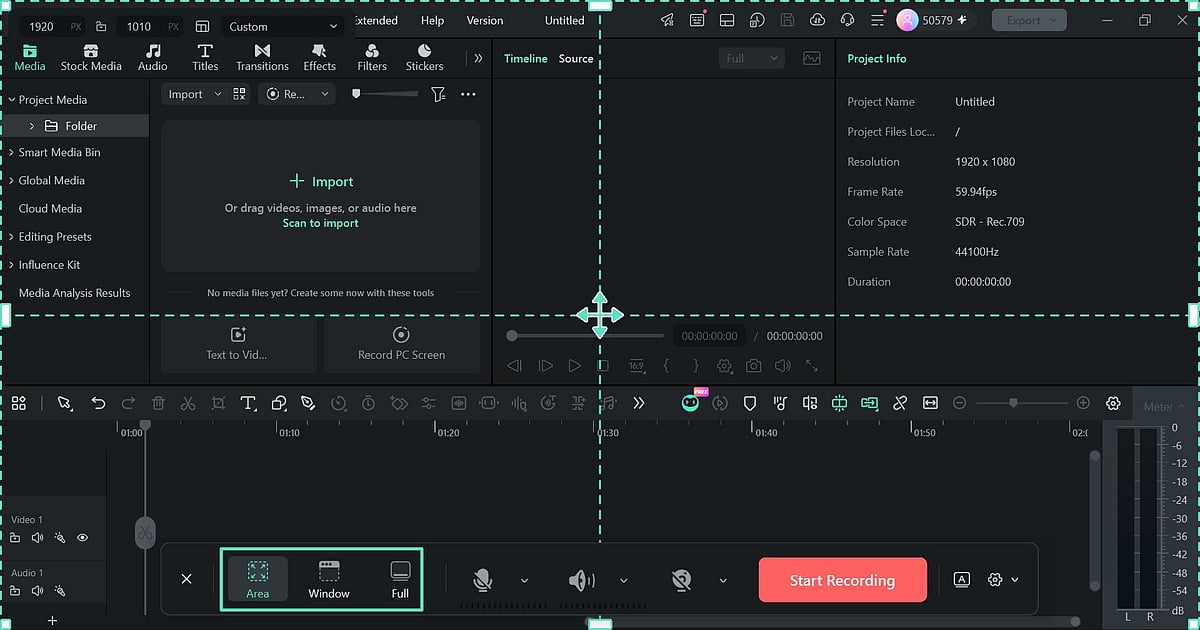
Task: Hide Video 1 track with eye icon
Action: tap(82, 537)
